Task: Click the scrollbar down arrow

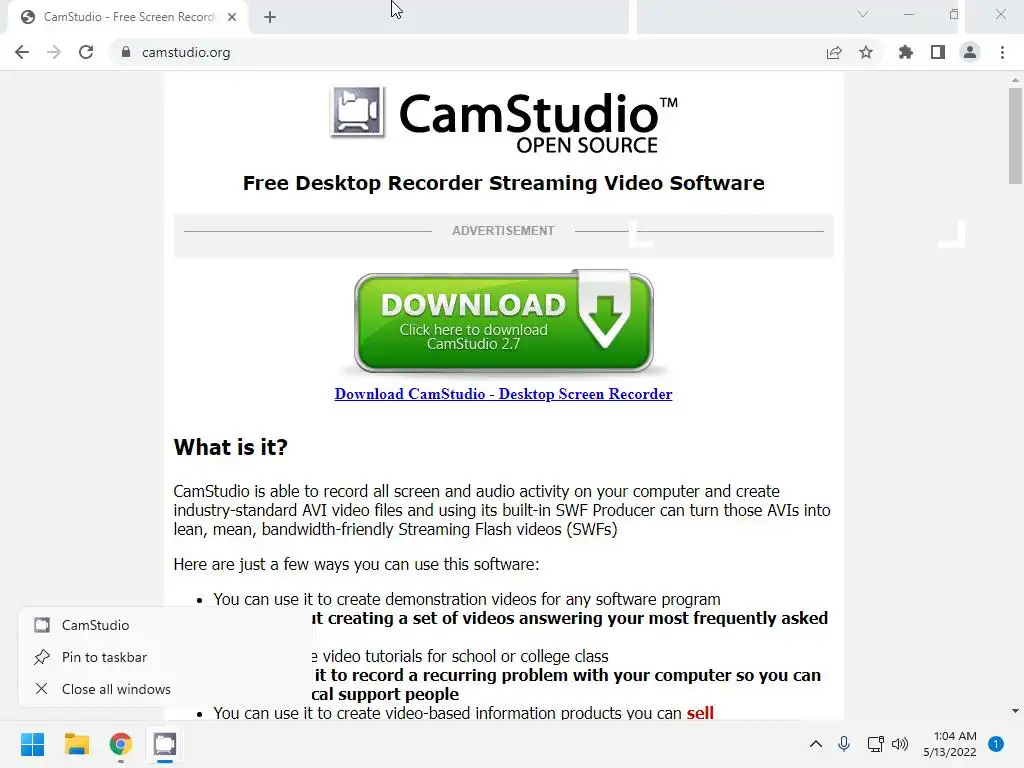Action: 1015,711
